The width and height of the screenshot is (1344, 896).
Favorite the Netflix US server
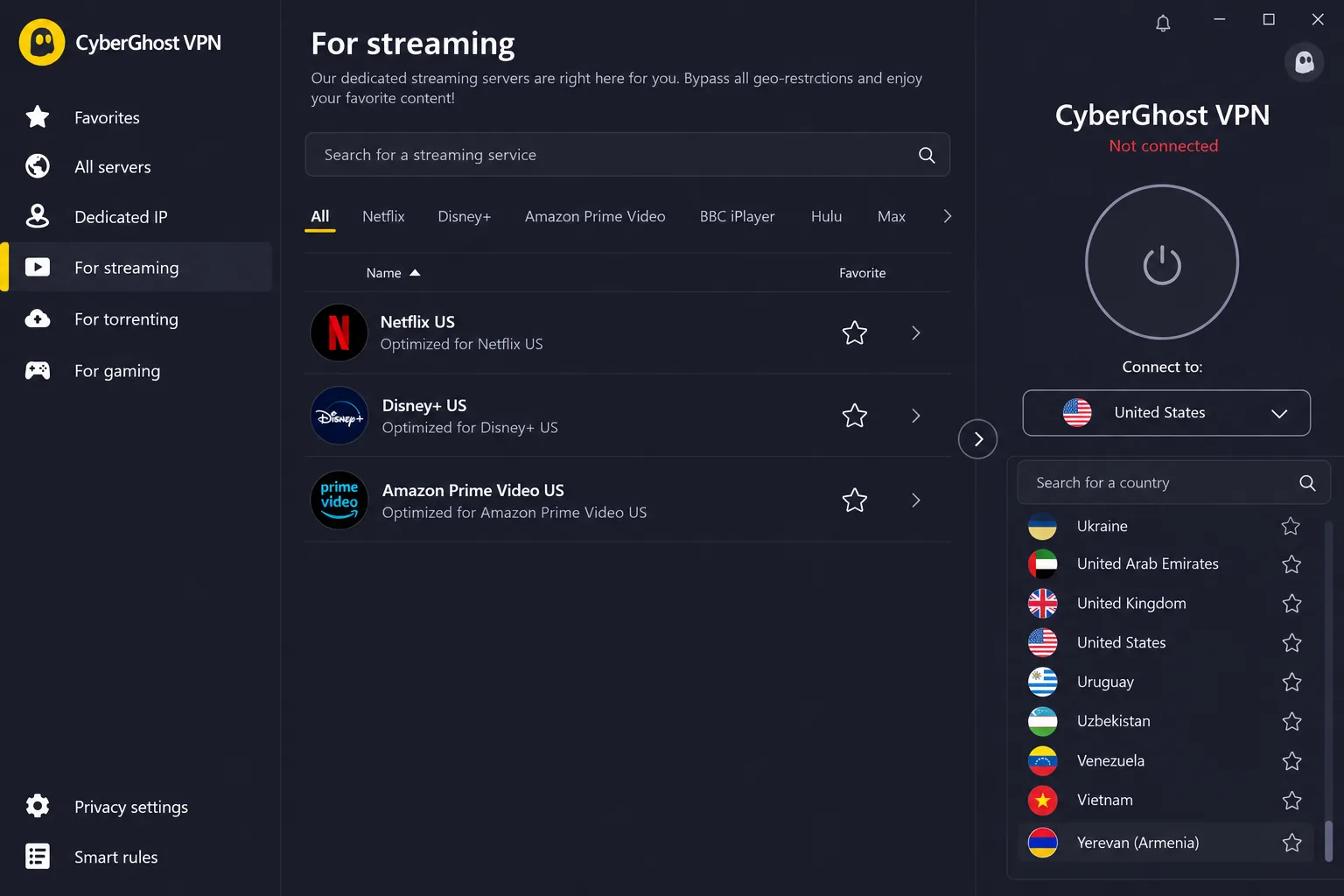(x=855, y=332)
